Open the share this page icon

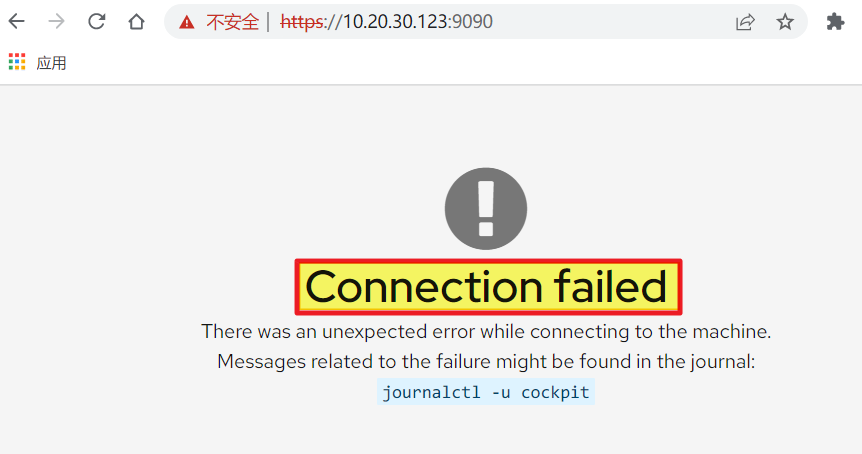(x=745, y=22)
